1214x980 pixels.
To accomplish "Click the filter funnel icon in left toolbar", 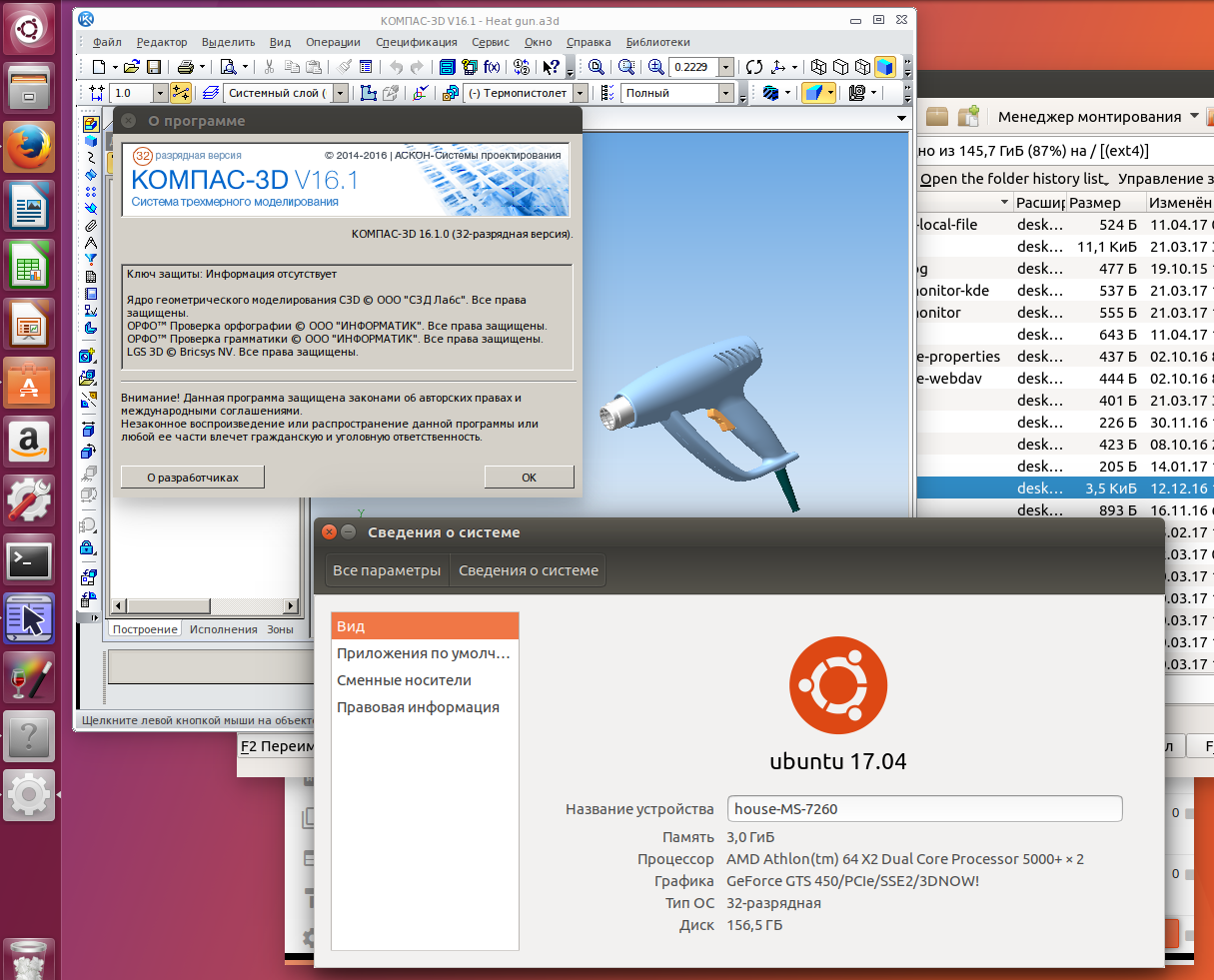I will pos(91,260).
